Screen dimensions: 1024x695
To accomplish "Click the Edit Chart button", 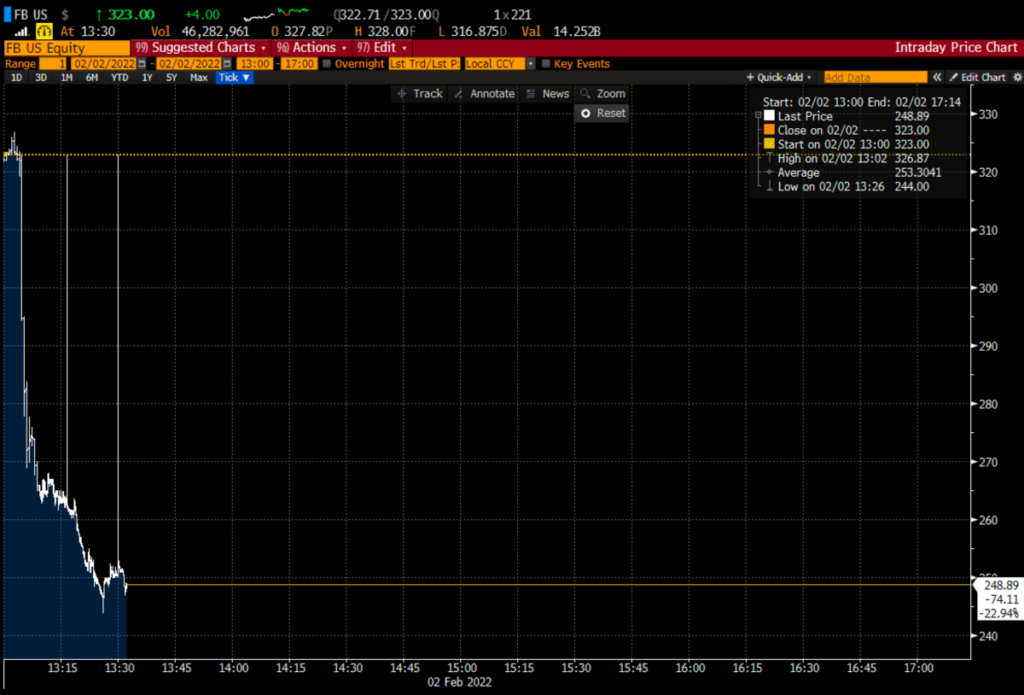I will click(x=977, y=78).
